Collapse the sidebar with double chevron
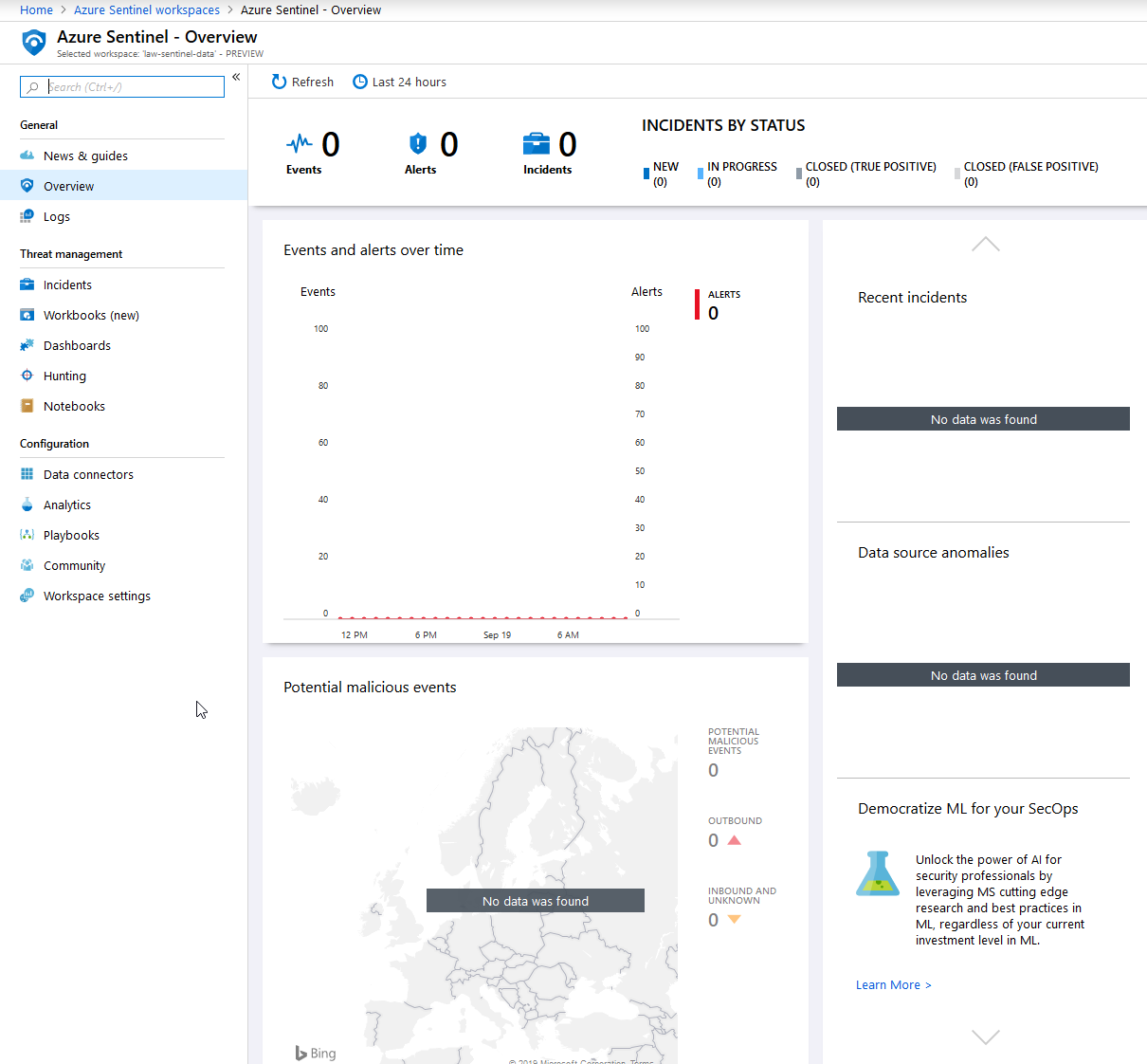 [x=236, y=78]
